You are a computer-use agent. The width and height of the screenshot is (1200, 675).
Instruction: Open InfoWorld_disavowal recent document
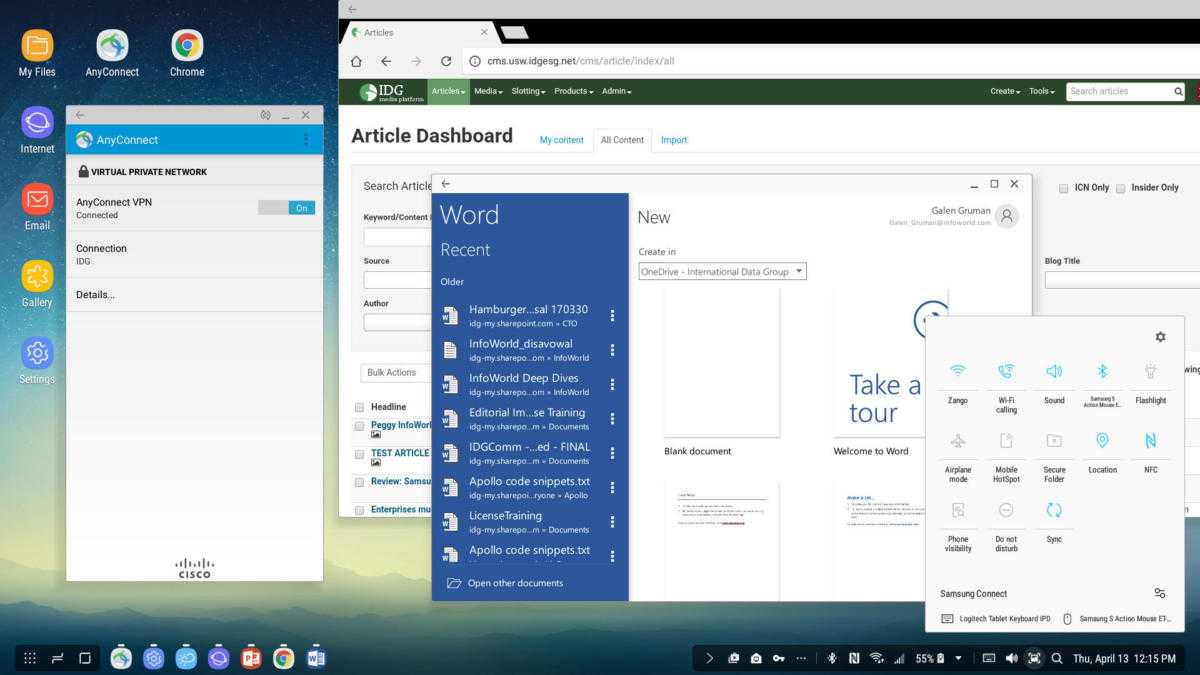520,350
